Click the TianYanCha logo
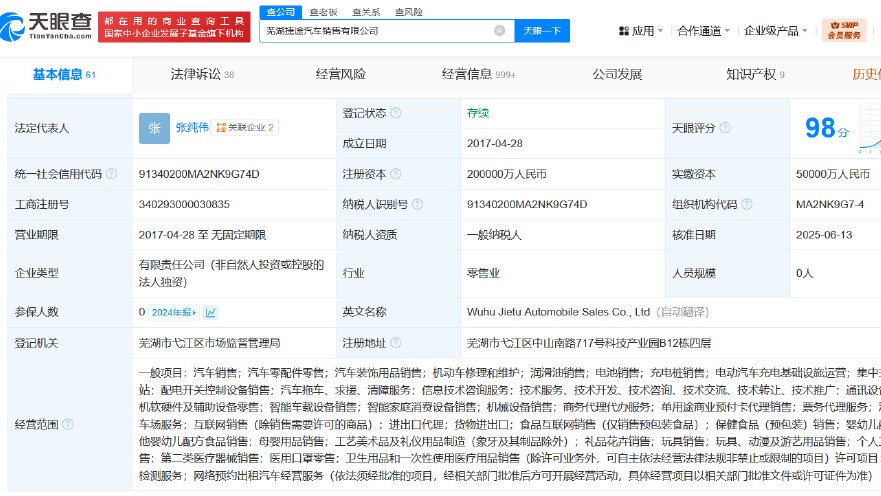Screen dimensions: 881x496 46,26
